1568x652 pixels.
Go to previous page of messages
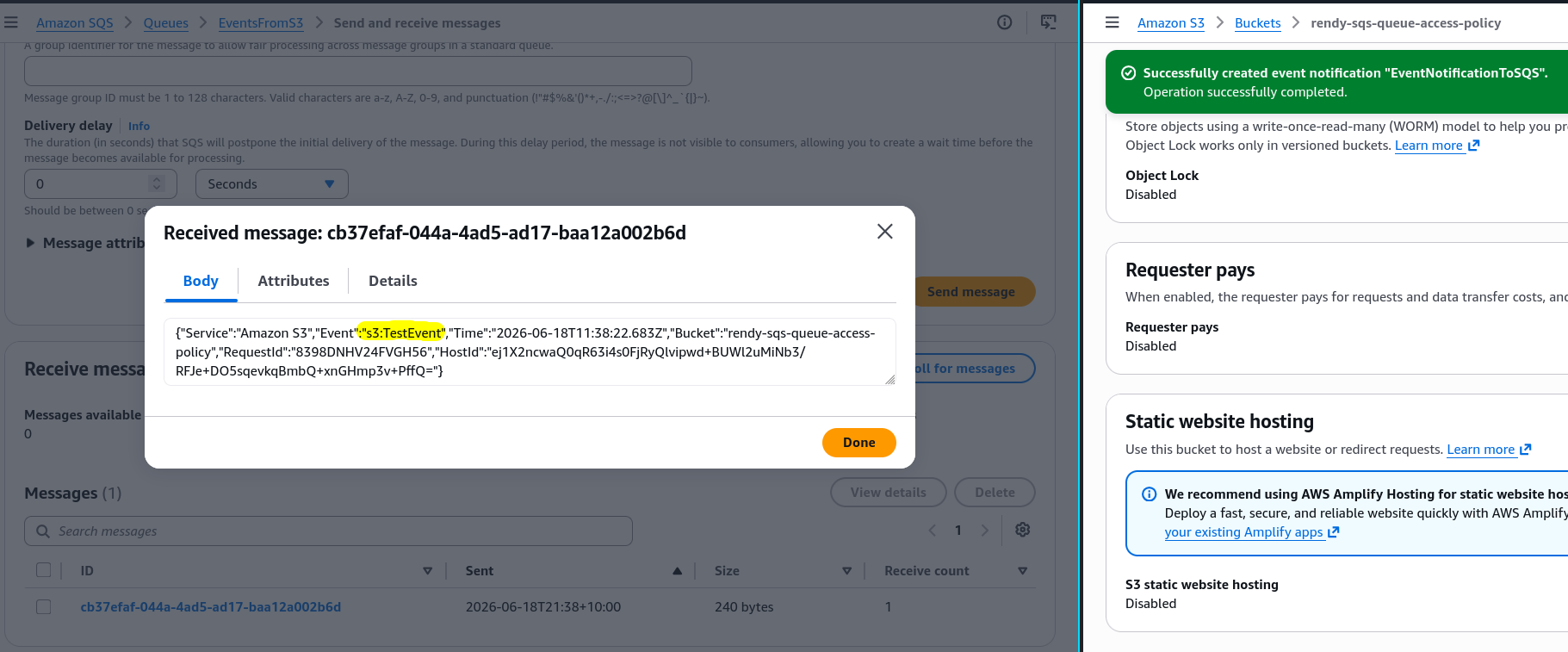pos(933,531)
